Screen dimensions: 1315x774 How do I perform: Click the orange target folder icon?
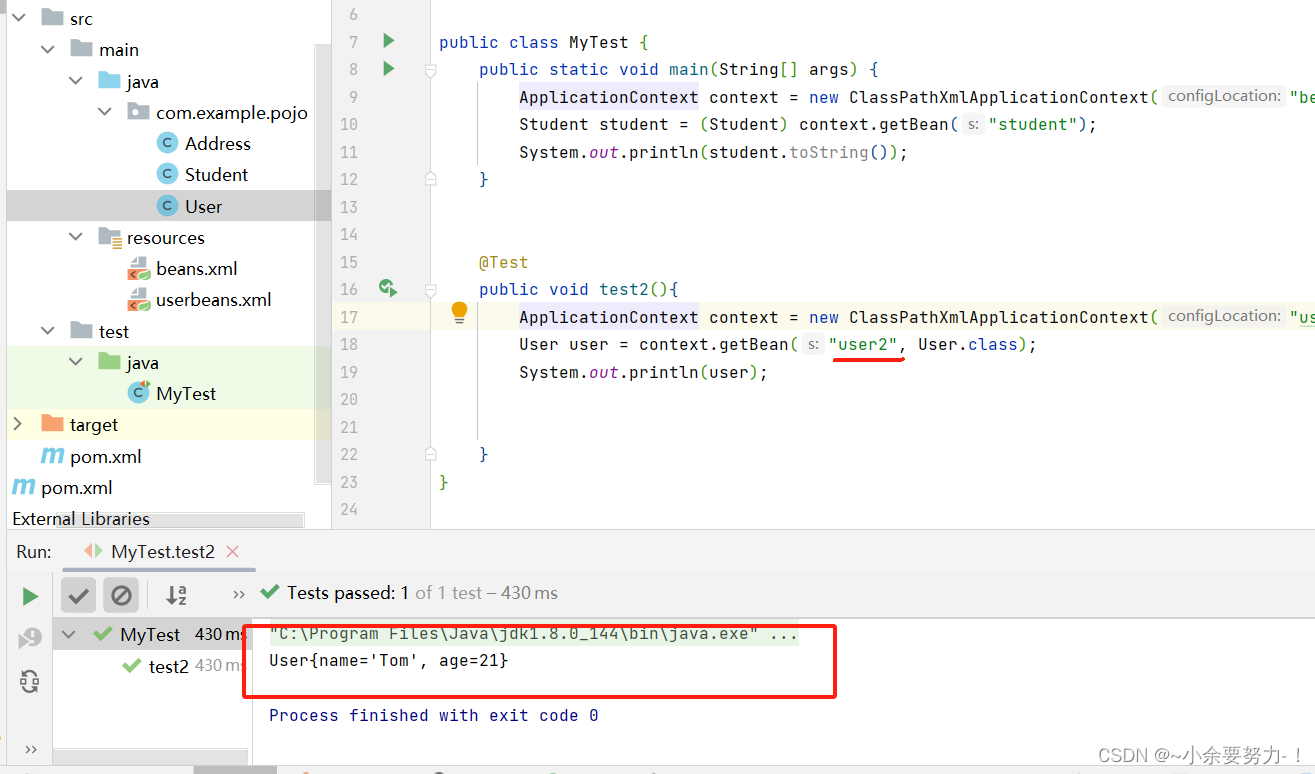(52, 424)
